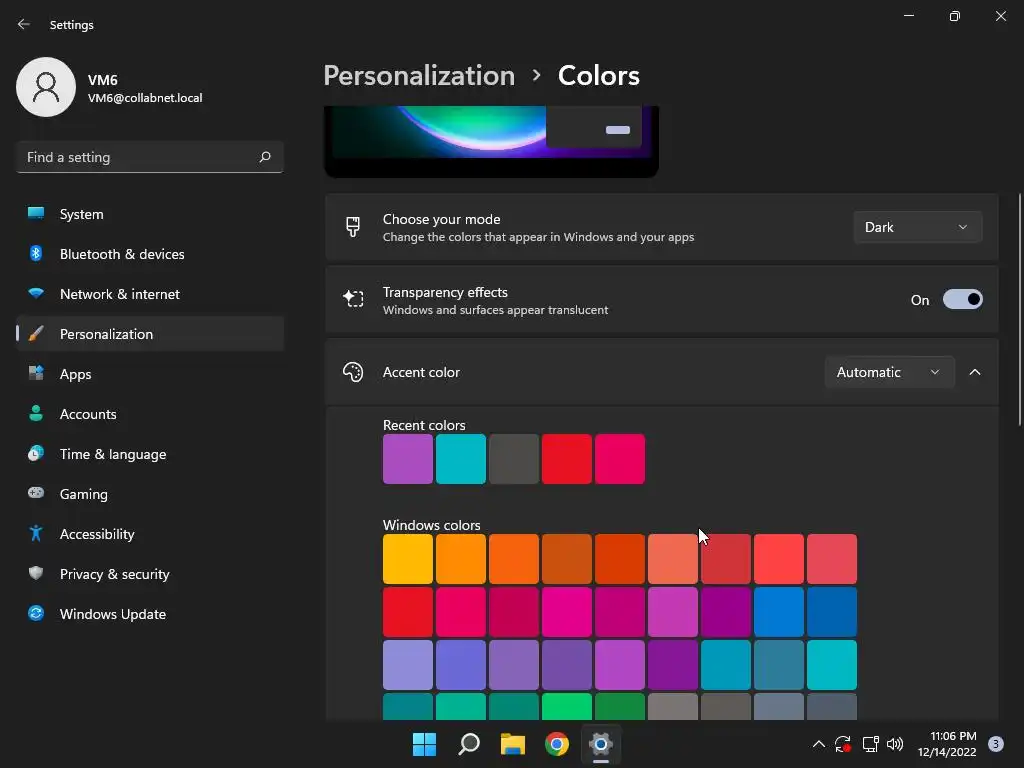
Task: Open File Explorer from the taskbar
Action: (x=513, y=744)
